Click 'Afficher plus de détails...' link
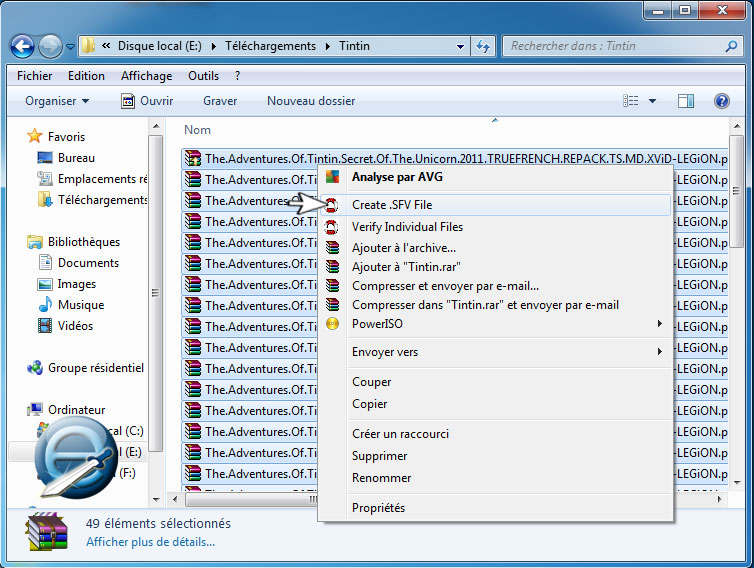Image resolution: width=754 pixels, height=568 pixels. (151, 542)
